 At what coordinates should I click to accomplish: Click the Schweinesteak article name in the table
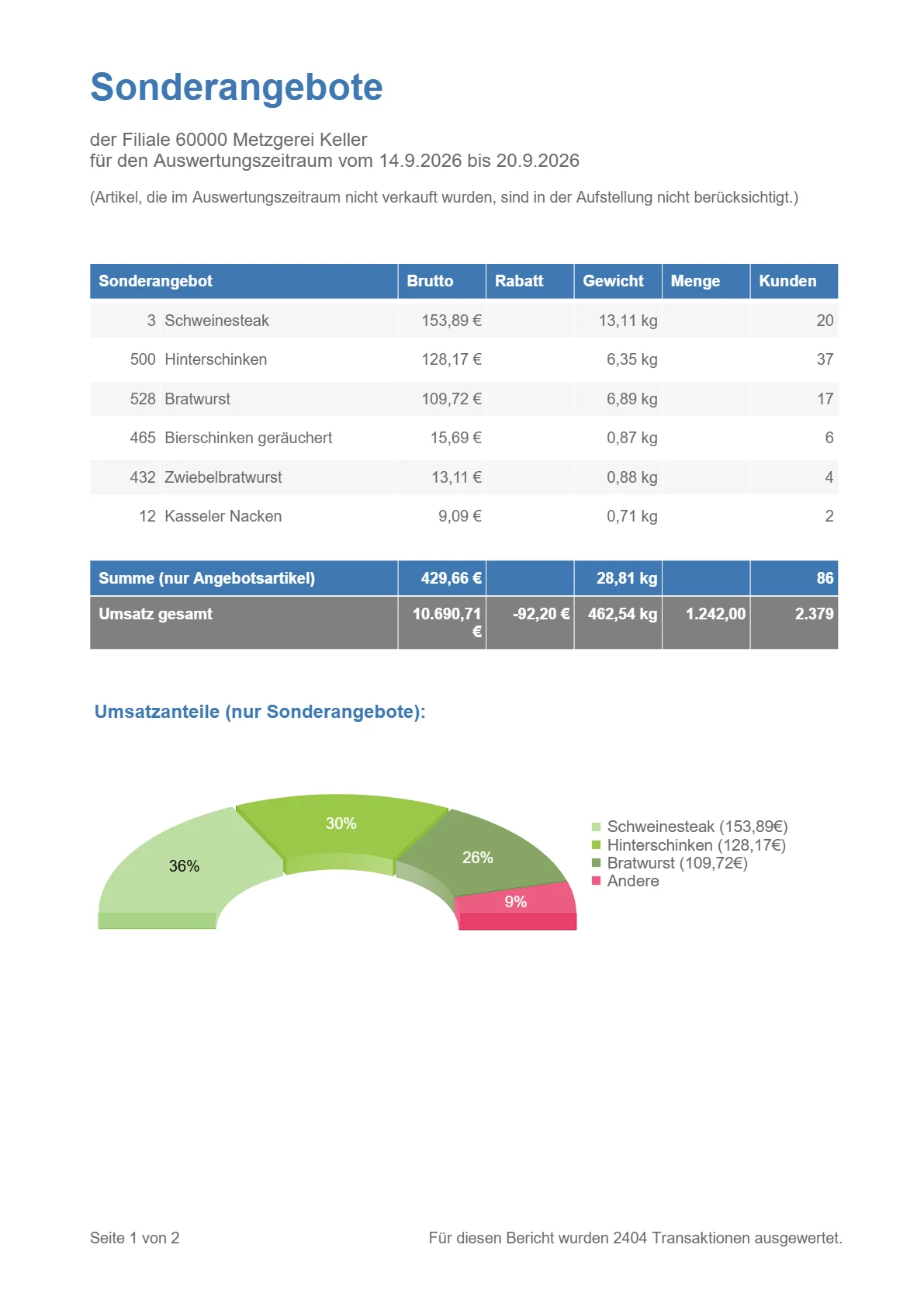point(216,321)
